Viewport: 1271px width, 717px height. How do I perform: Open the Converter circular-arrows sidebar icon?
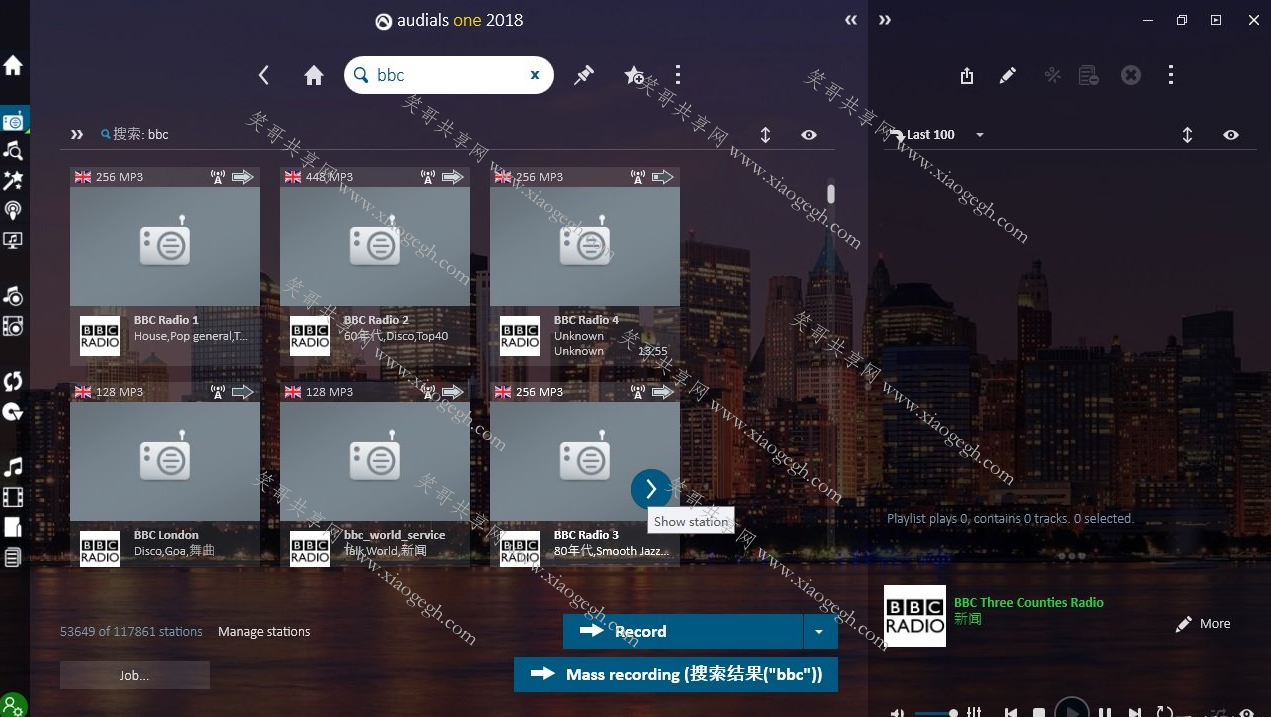pos(13,381)
